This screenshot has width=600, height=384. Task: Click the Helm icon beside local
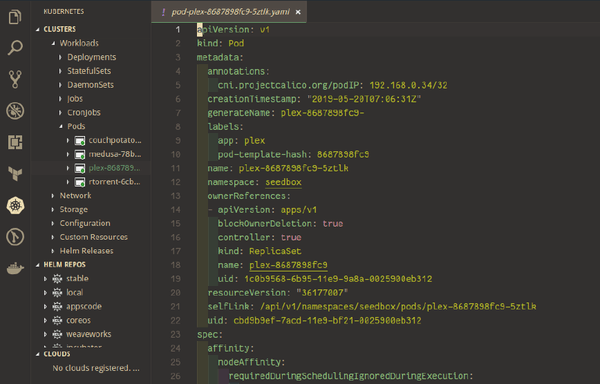point(57,293)
